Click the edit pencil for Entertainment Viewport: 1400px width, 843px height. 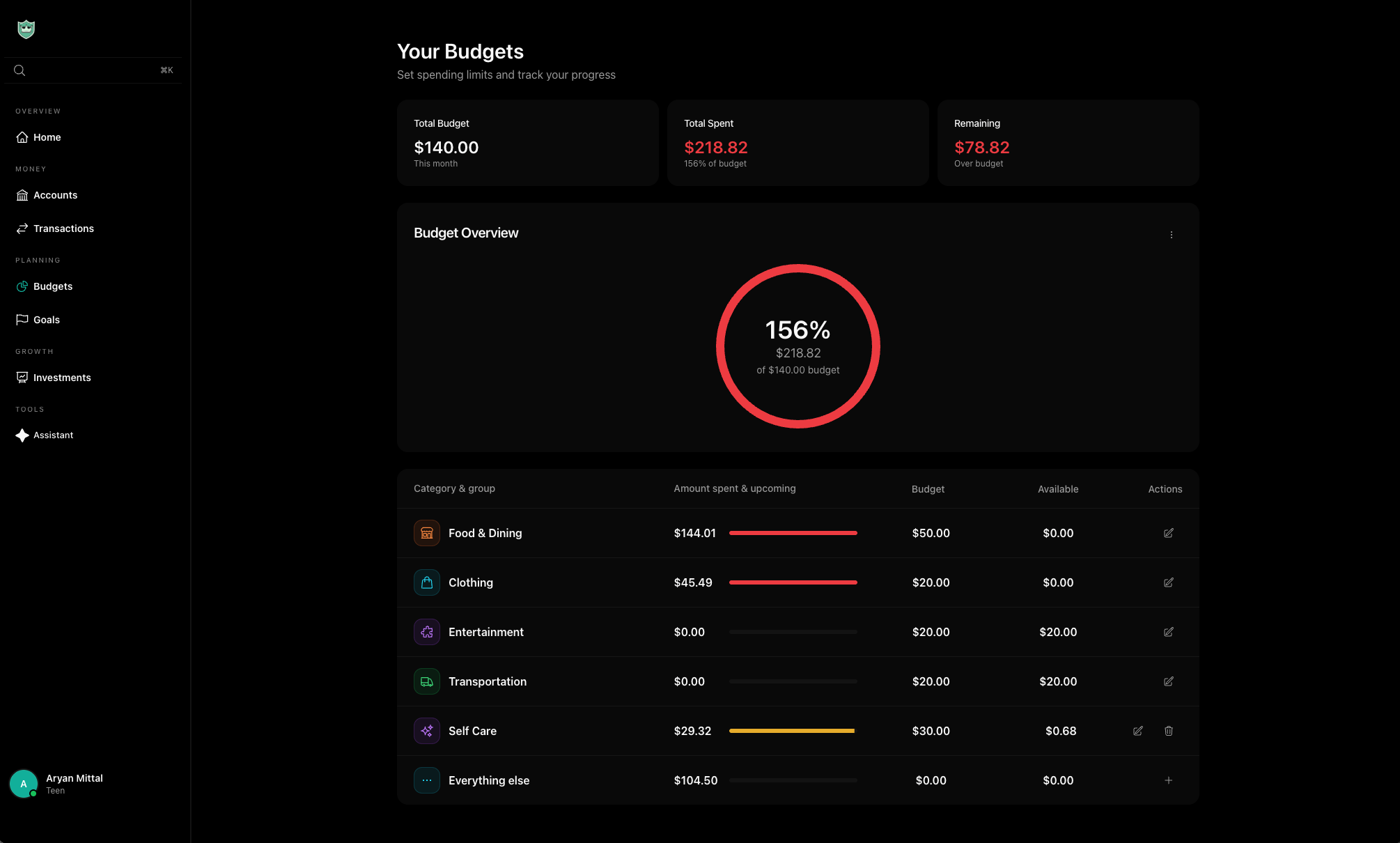(x=1168, y=632)
